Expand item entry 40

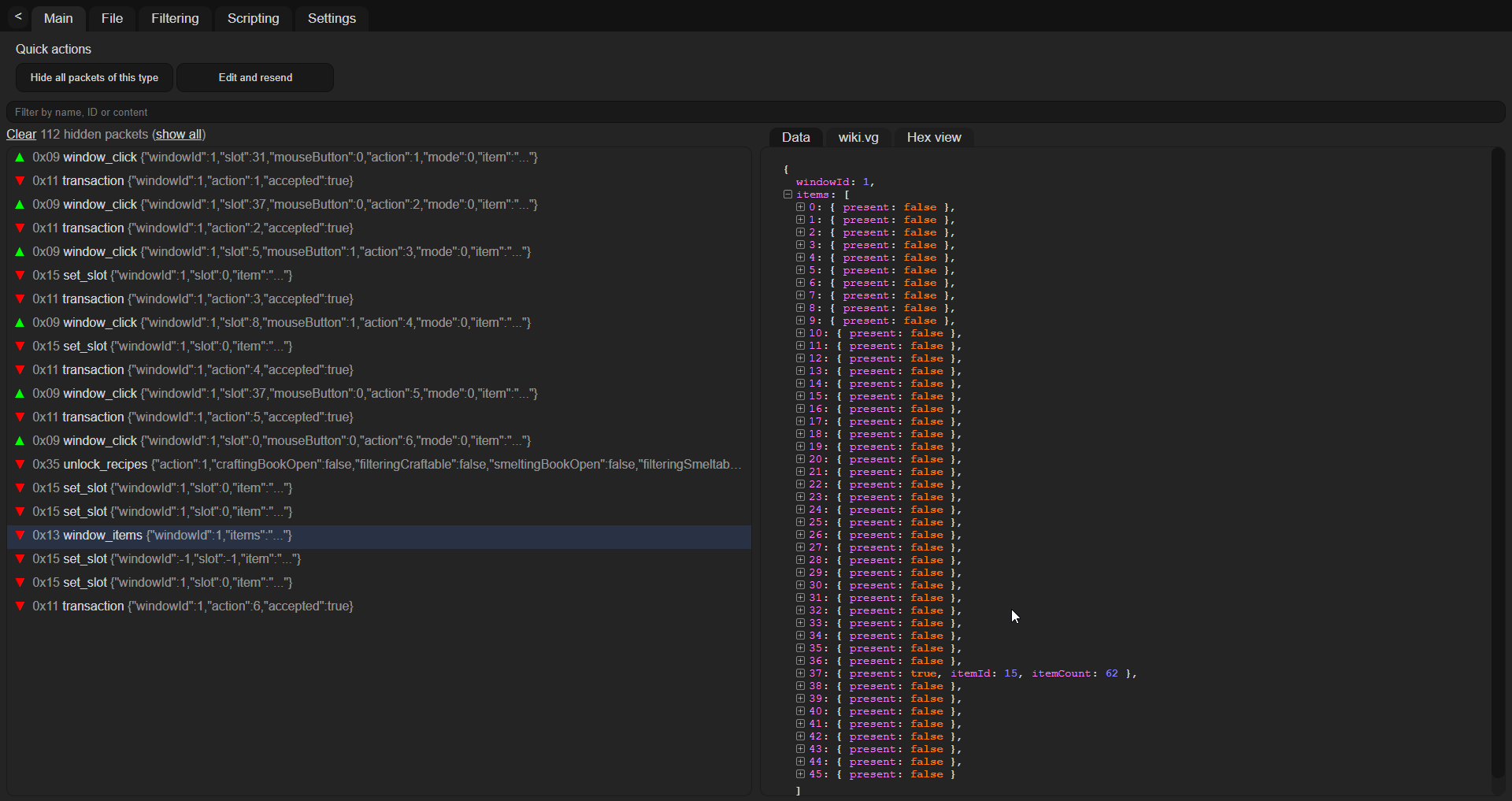800,711
